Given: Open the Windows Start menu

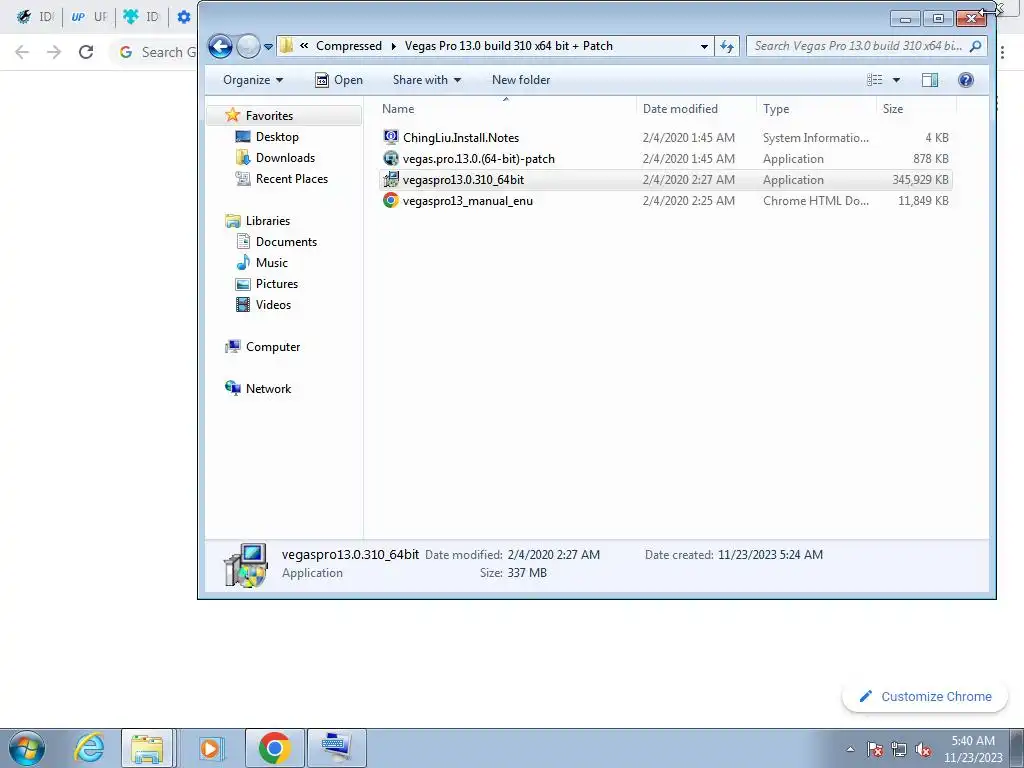Looking at the screenshot, I should [26, 748].
